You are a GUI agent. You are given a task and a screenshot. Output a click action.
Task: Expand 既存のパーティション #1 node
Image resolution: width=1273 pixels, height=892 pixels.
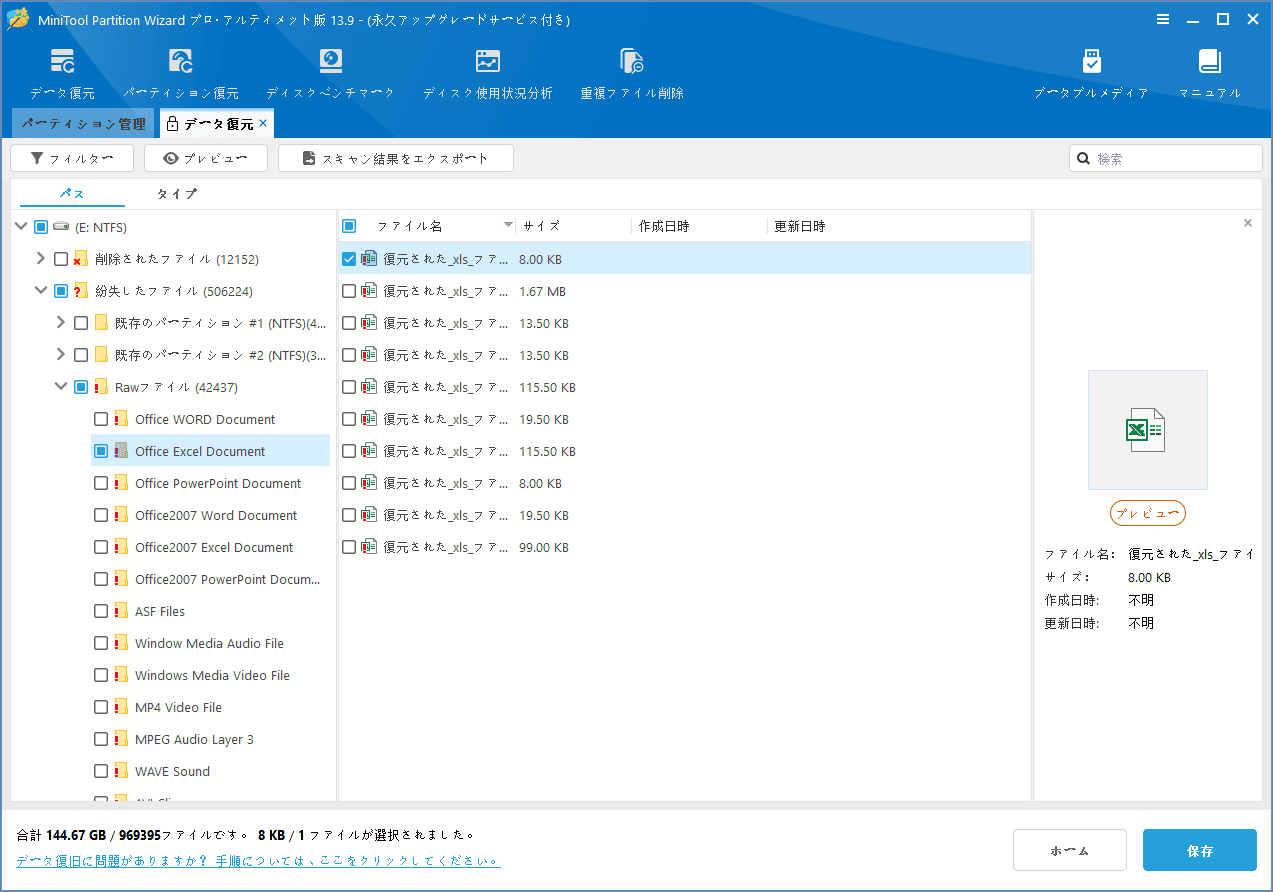point(61,323)
